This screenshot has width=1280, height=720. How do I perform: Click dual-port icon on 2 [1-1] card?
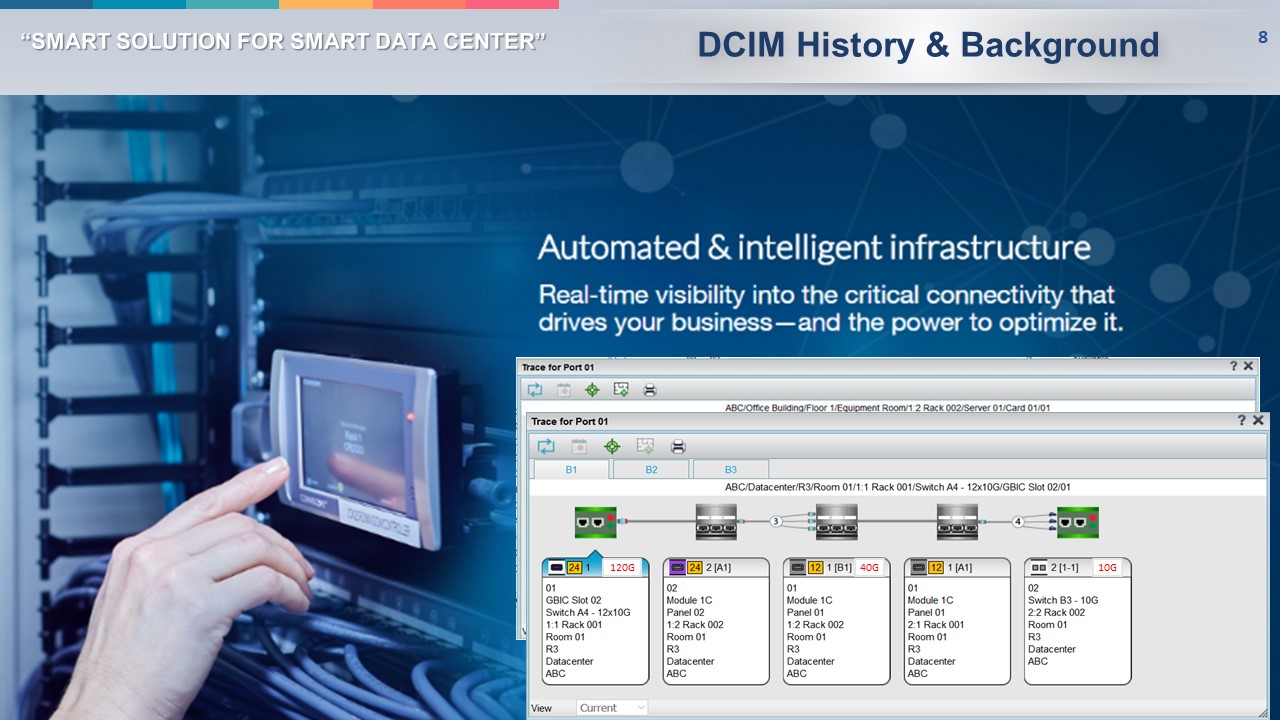[x=1038, y=568]
